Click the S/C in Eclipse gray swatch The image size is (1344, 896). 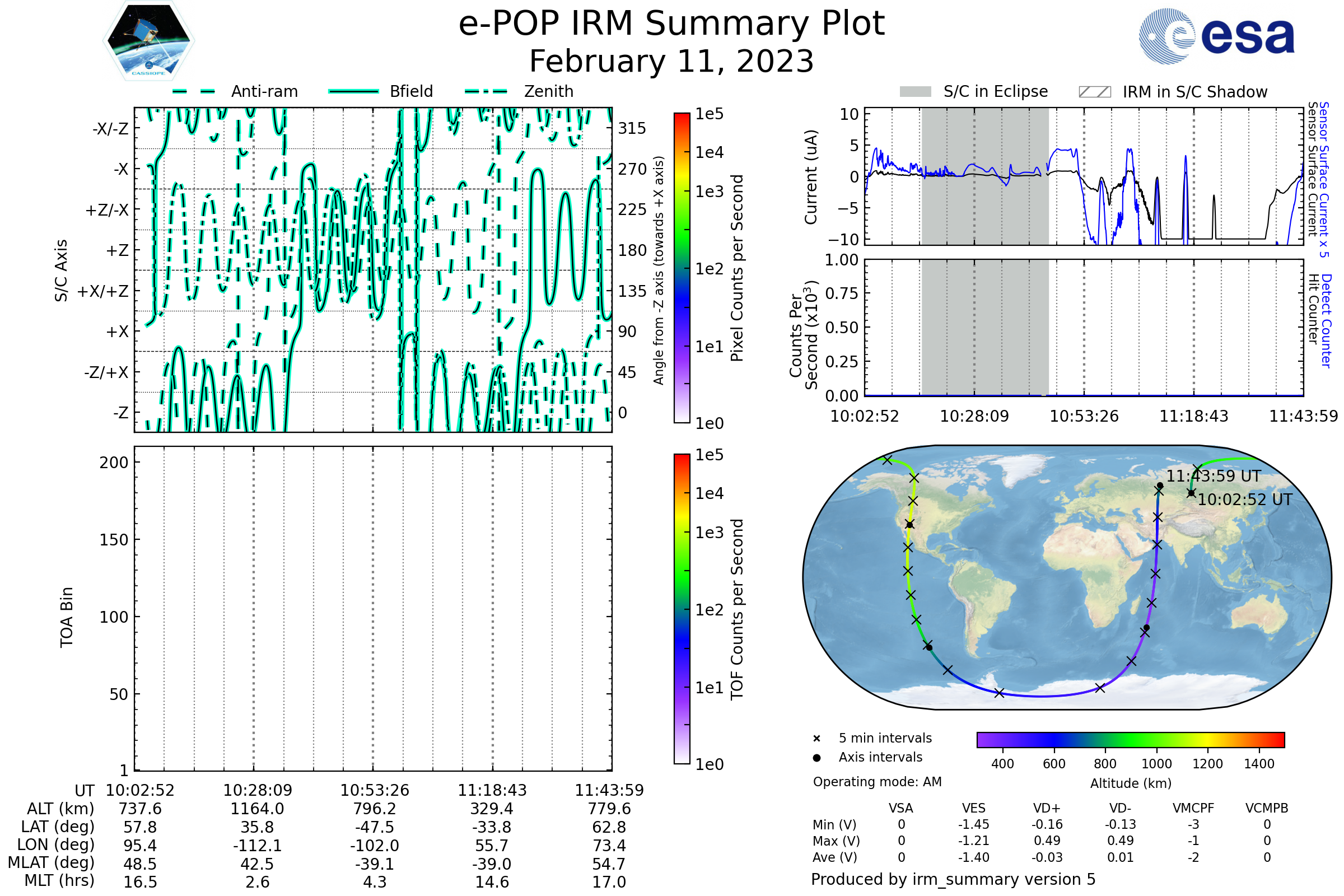point(916,92)
